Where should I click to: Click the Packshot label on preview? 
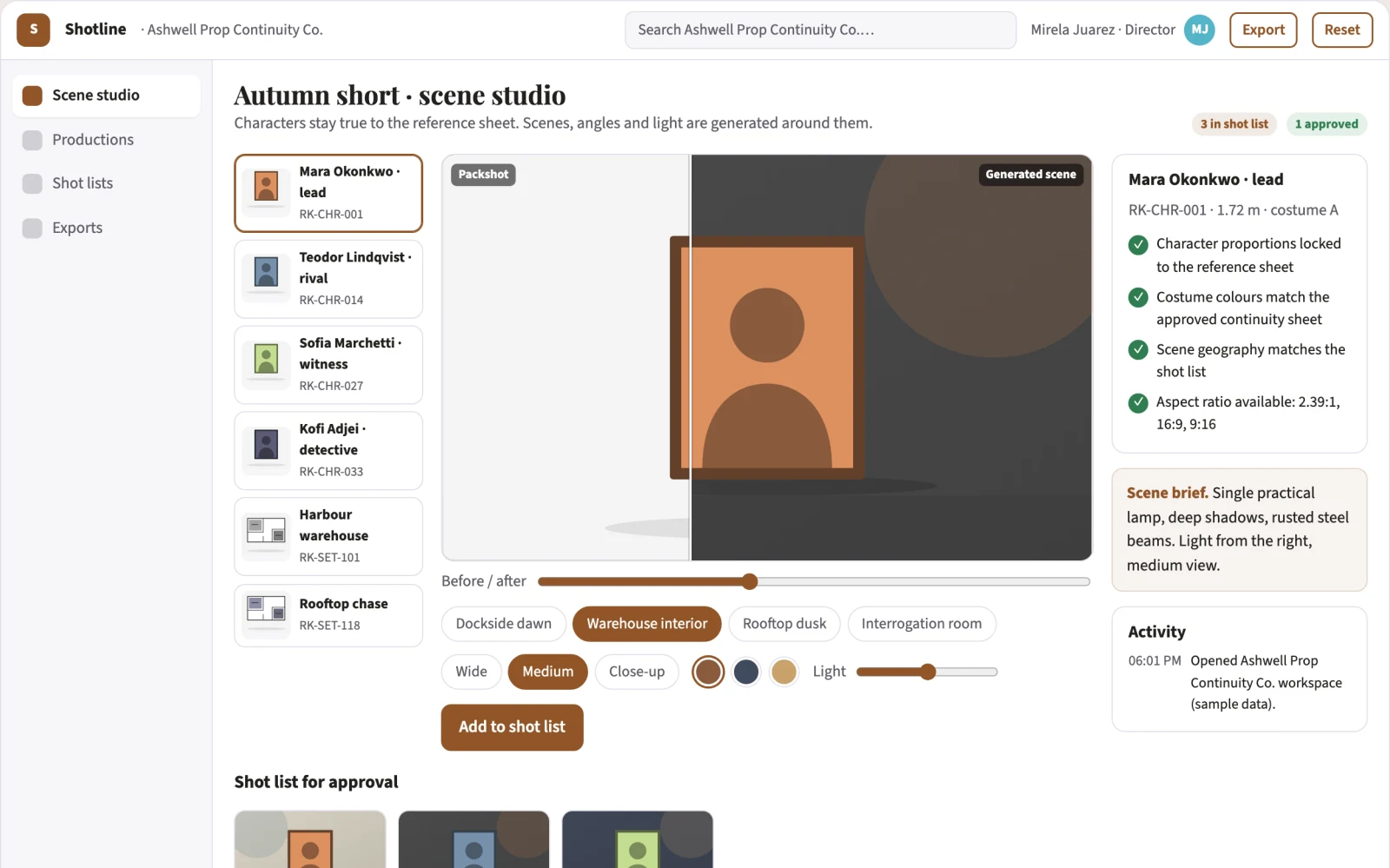click(x=483, y=175)
